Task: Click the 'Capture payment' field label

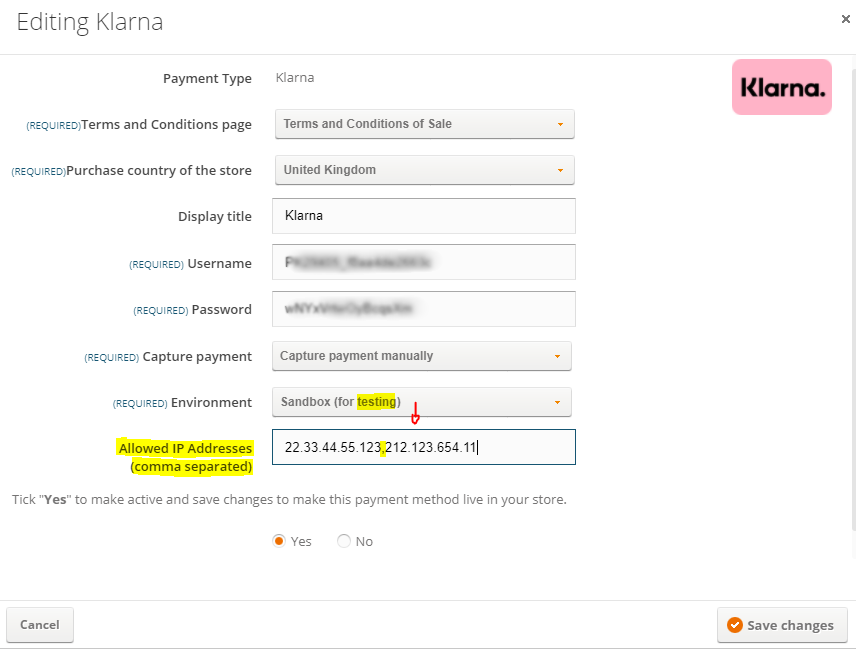Action: click(x=197, y=357)
